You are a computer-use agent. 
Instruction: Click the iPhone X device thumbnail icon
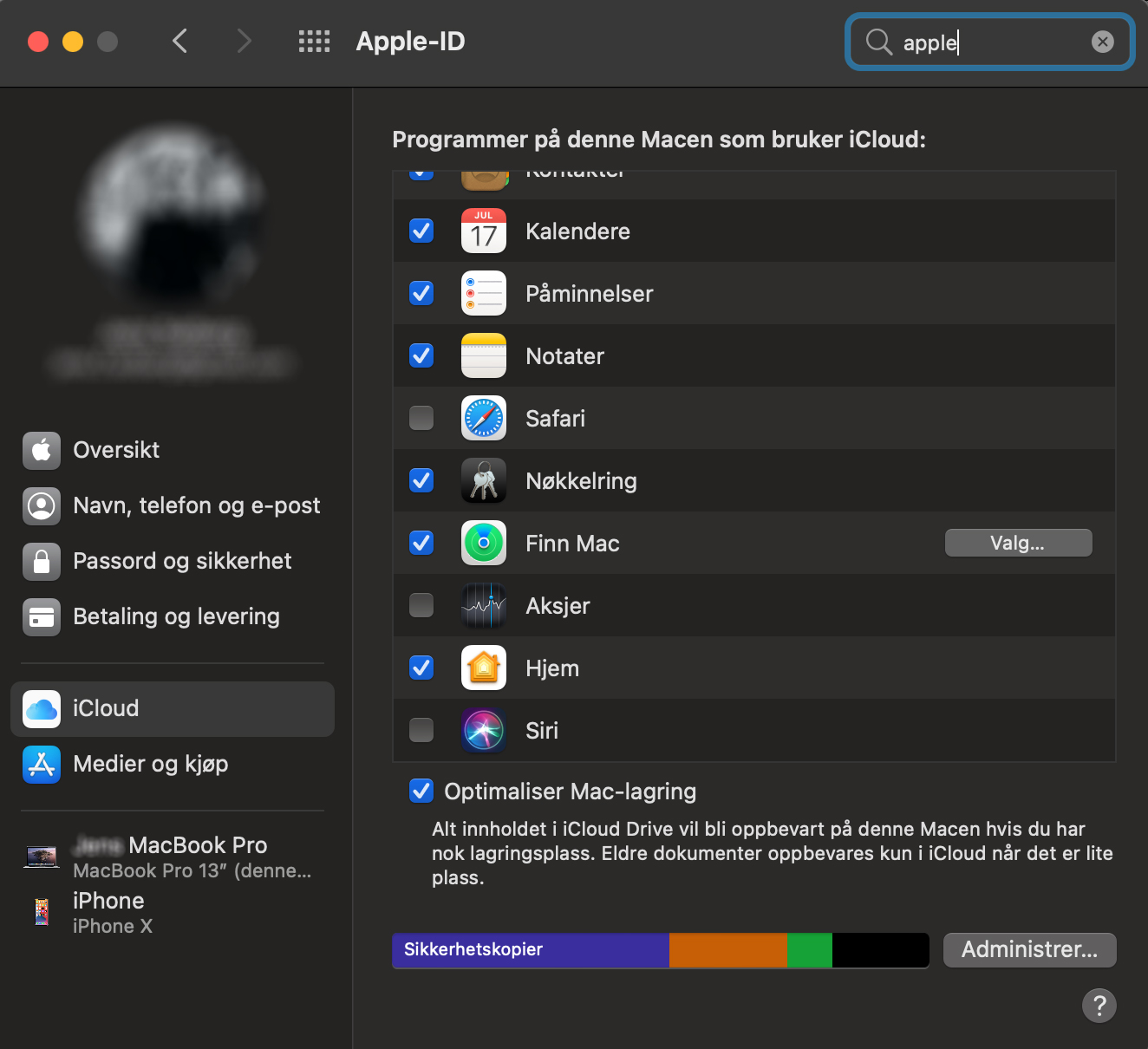click(42, 912)
